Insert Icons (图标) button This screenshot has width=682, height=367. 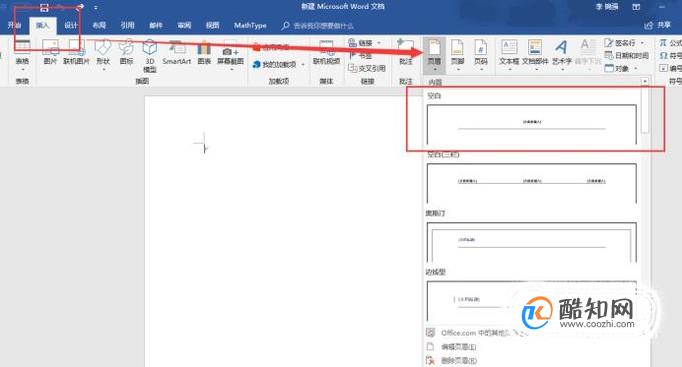click(x=127, y=52)
